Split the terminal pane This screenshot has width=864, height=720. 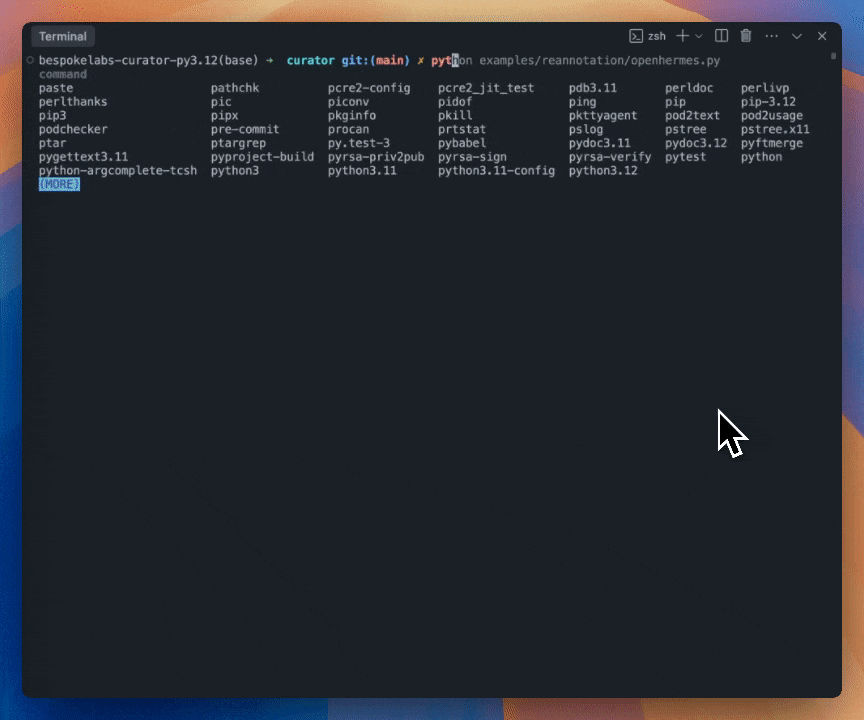[722, 36]
